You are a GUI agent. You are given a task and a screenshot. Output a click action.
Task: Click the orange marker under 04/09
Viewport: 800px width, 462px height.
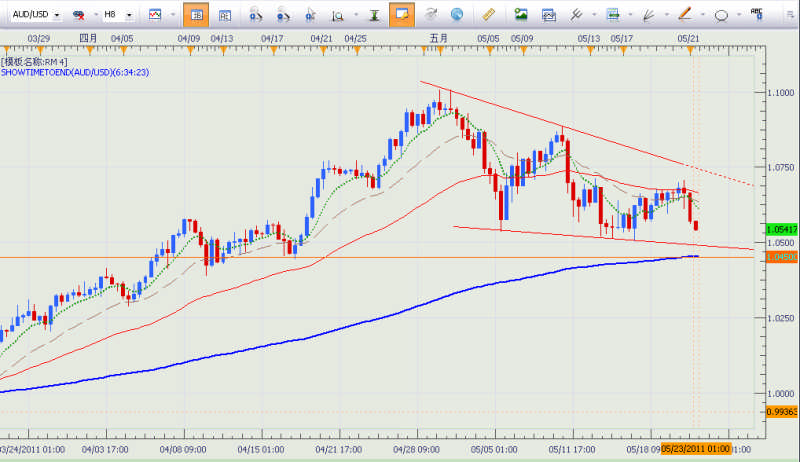[x=190, y=50]
